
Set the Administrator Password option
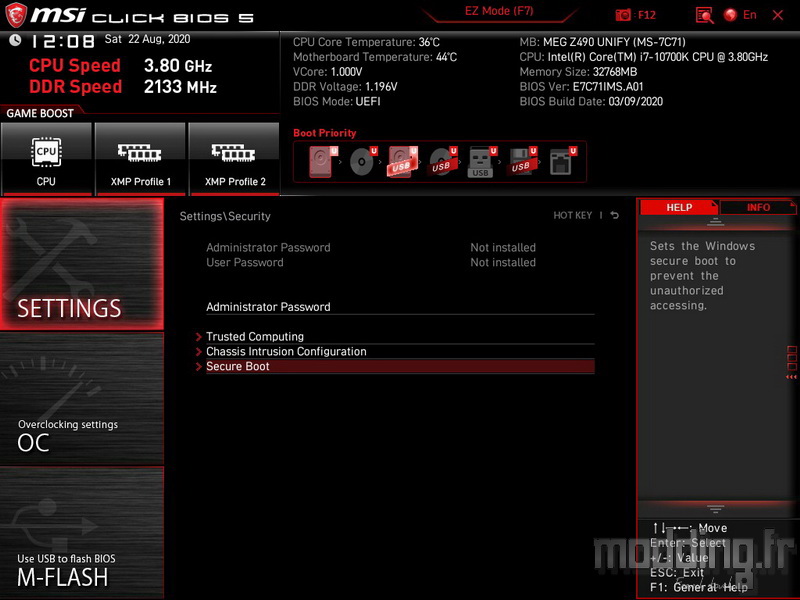[x=400, y=307]
